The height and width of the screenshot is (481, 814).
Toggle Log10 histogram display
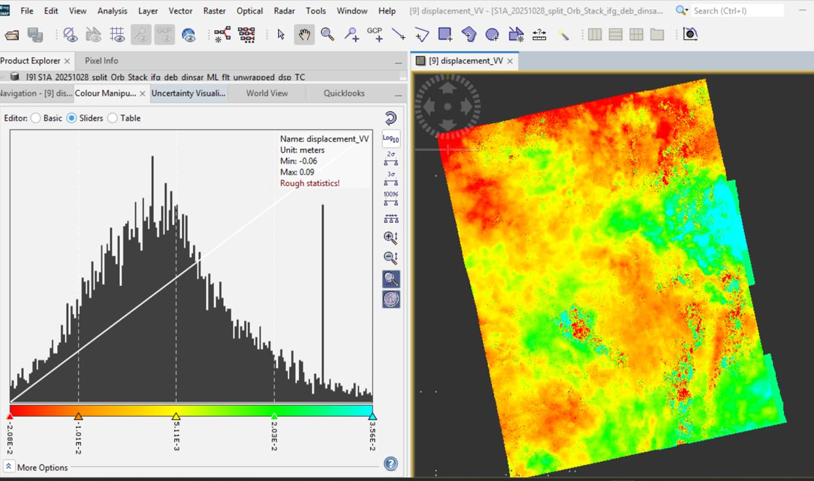coord(391,139)
